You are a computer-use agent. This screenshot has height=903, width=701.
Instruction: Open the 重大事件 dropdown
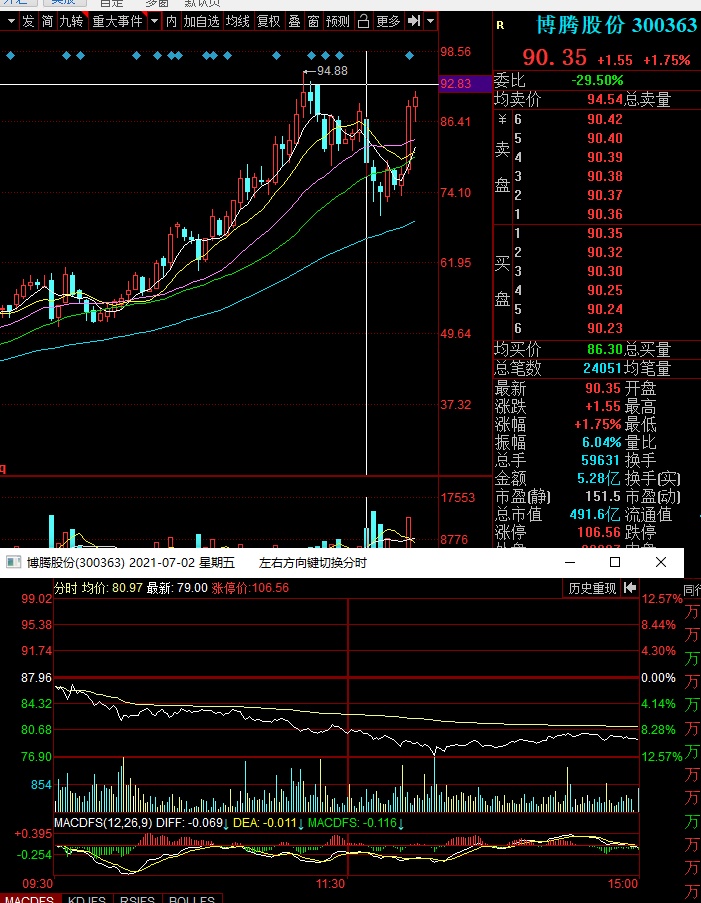[119, 21]
